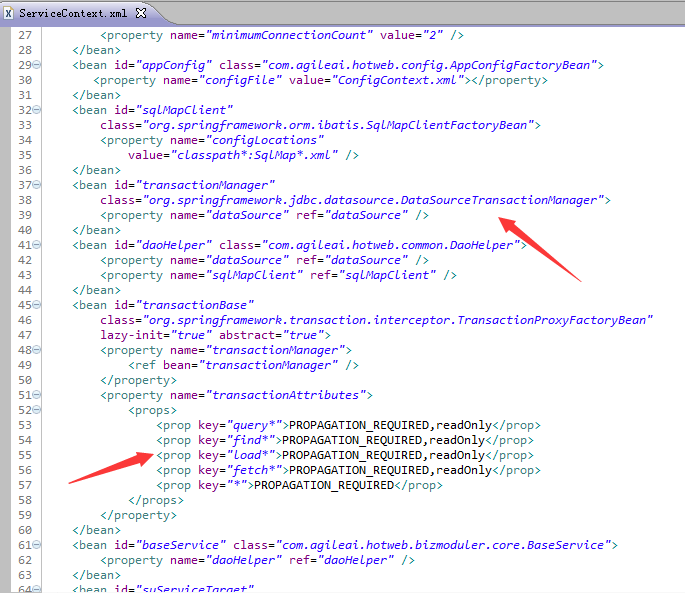The width and height of the screenshot is (685, 593).
Task: Click the "fetch*" prop key
Action: [254, 470]
